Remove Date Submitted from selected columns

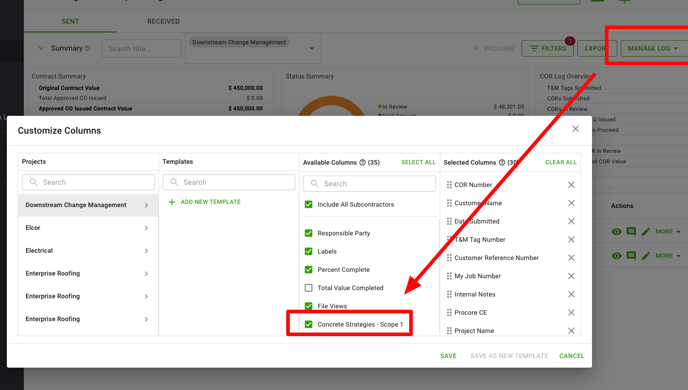(571, 221)
